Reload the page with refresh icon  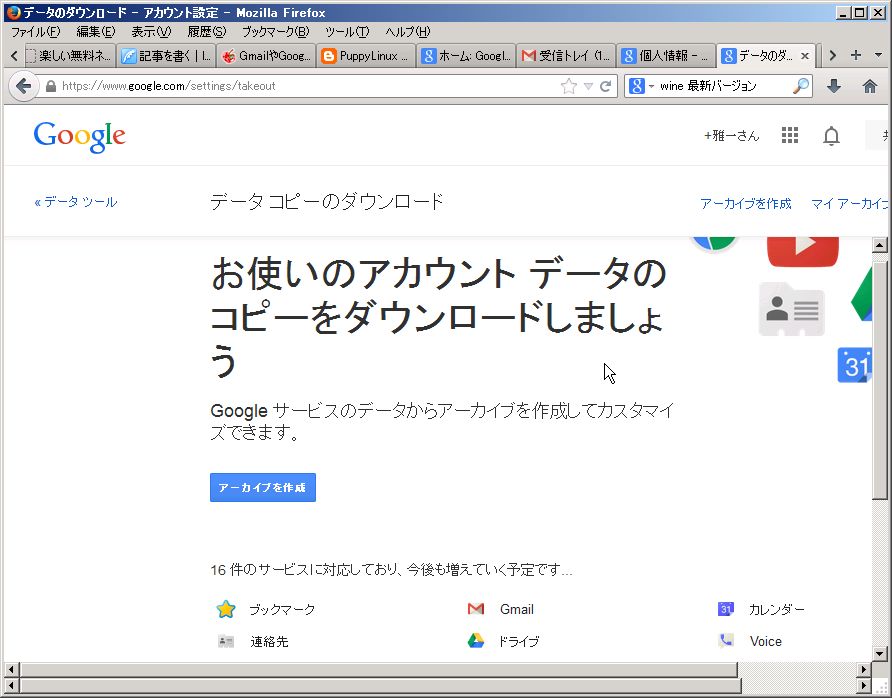605,86
